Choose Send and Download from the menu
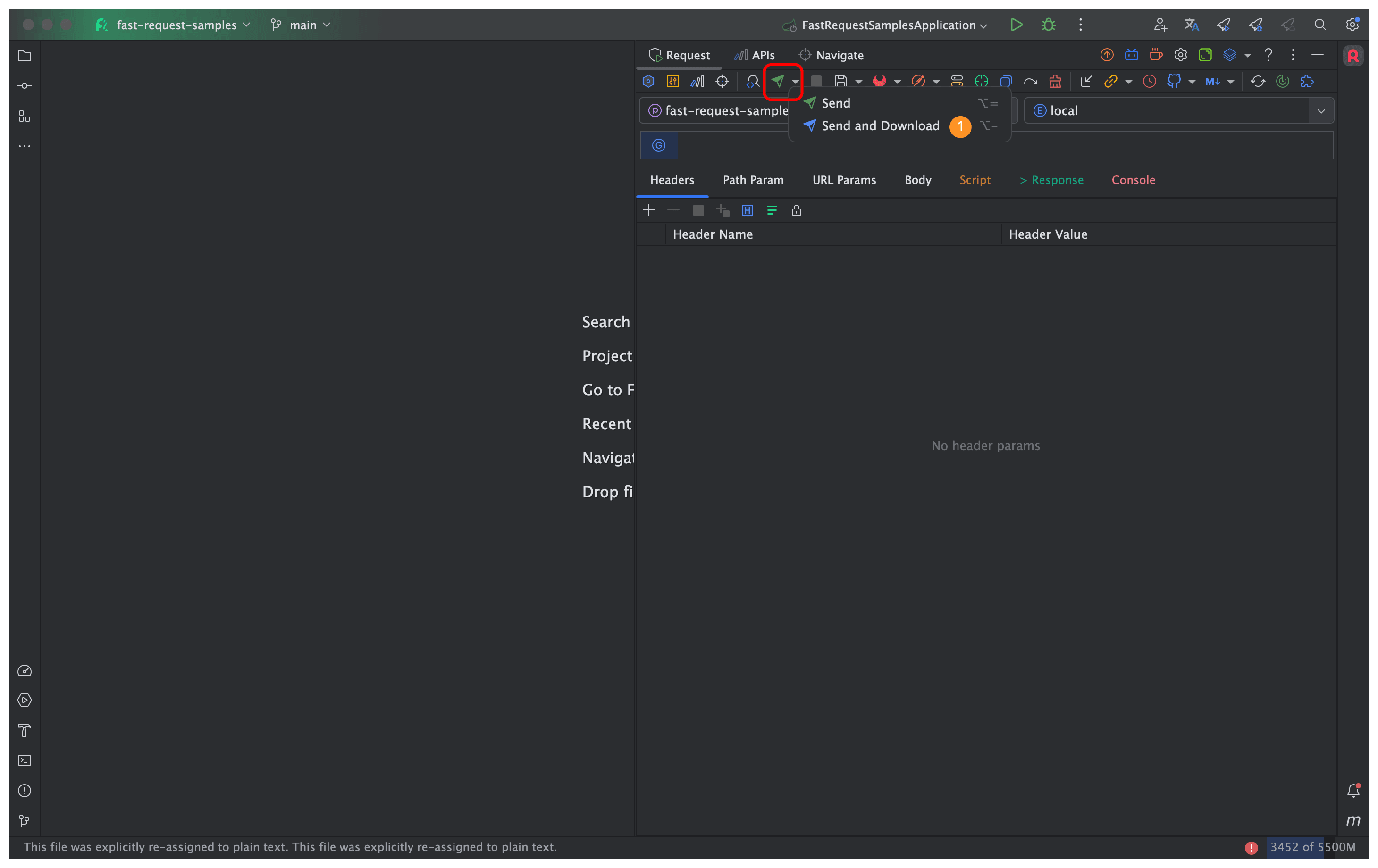This screenshot has height=868, width=1378. pyautogui.click(x=880, y=126)
